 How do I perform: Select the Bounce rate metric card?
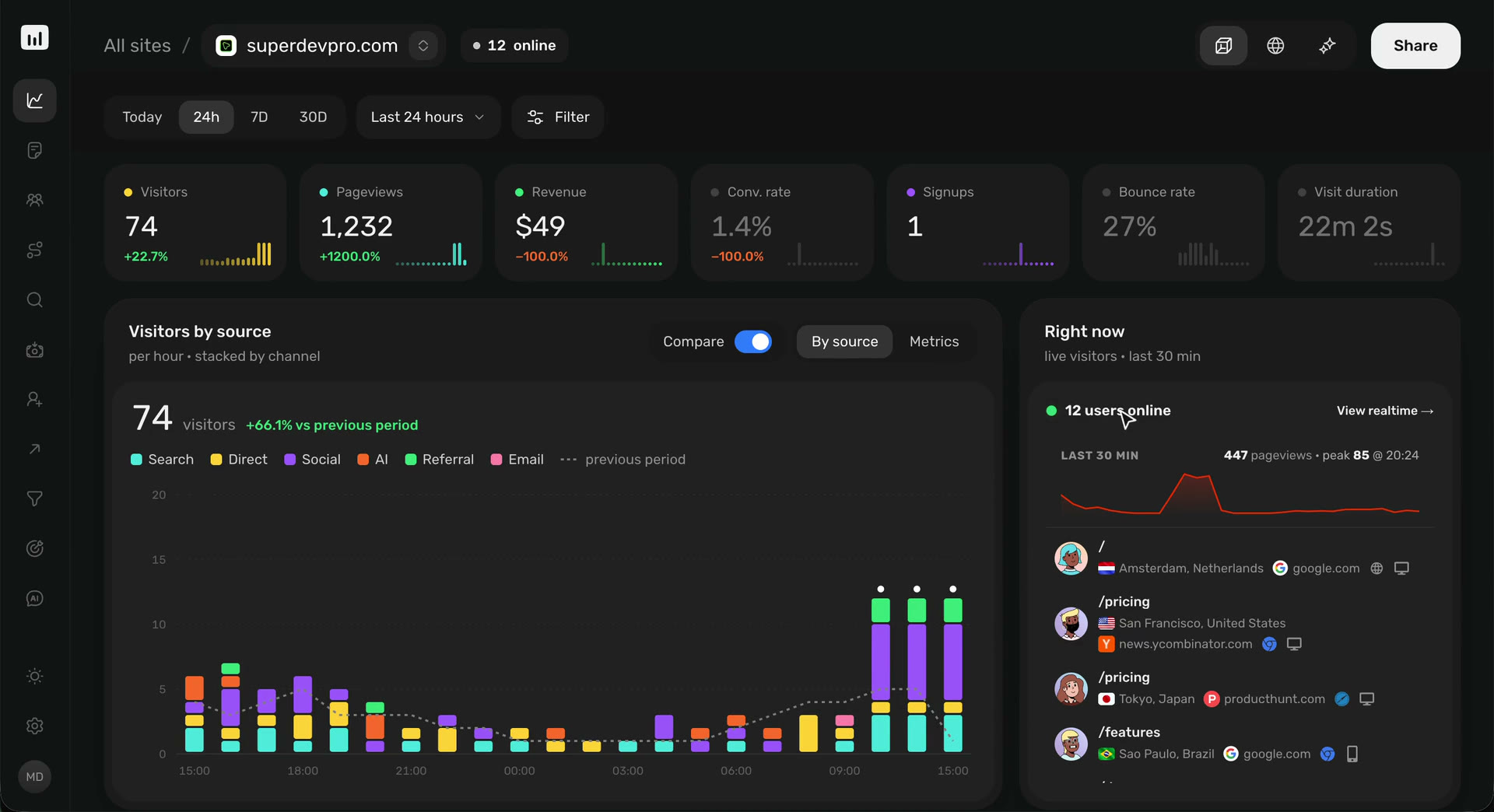[x=1173, y=222]
